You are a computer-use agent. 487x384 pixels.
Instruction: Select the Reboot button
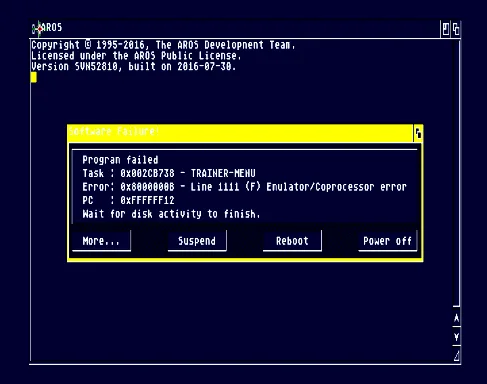292,241
